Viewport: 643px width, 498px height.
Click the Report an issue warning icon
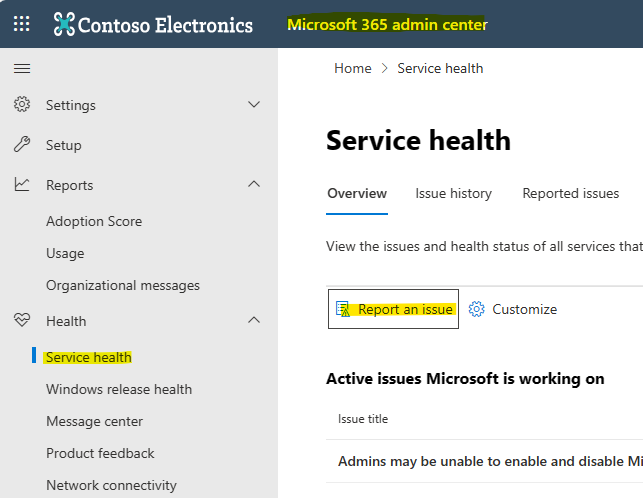[343, 309]
